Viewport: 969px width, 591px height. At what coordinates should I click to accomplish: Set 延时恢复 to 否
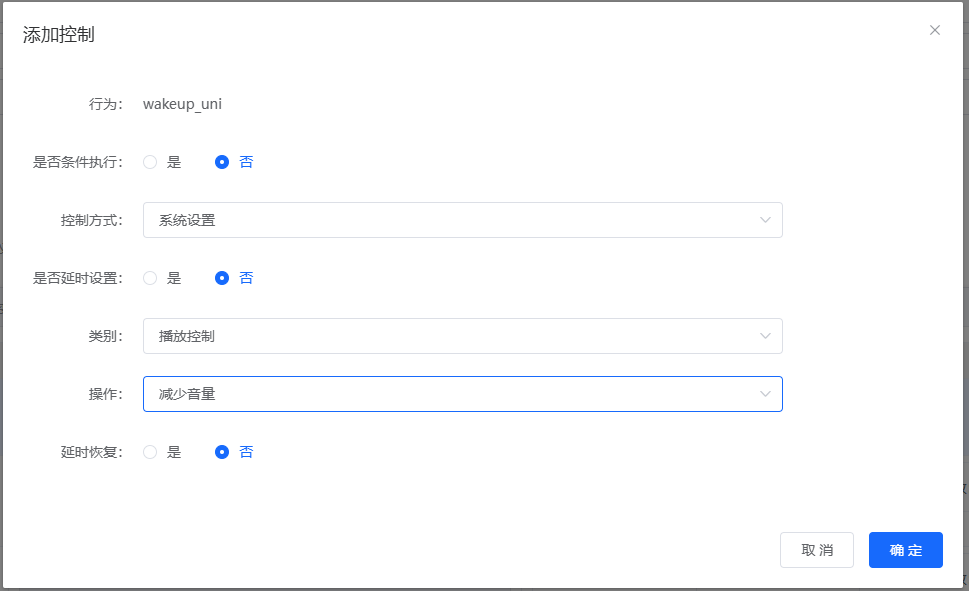[x=223, y=452]
